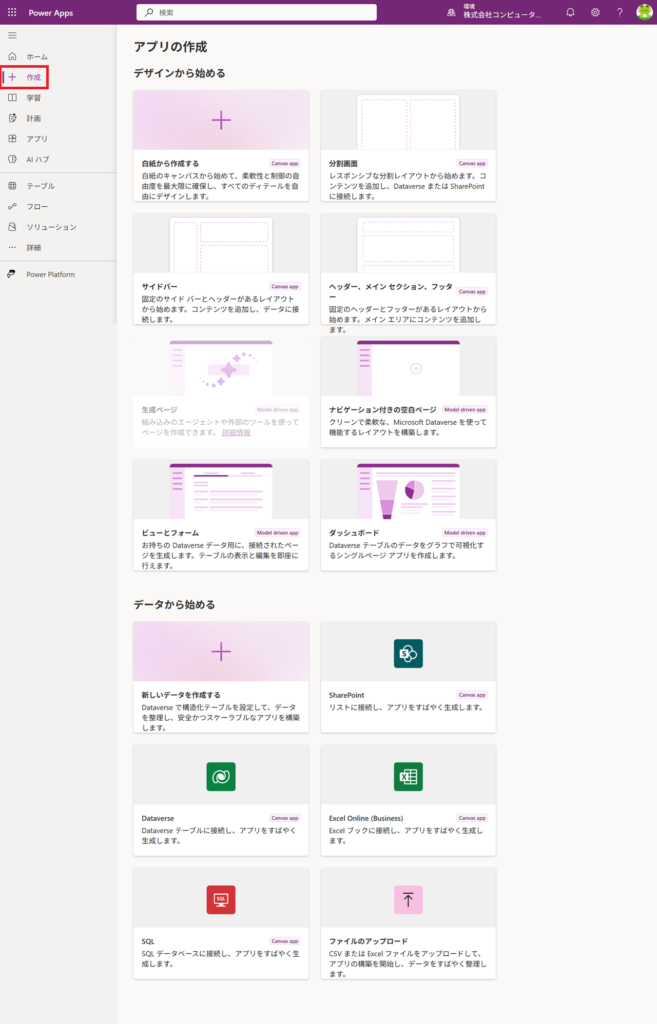Click the SharePoint icon
Screen dimensions: 657x1024
(408, 653)
